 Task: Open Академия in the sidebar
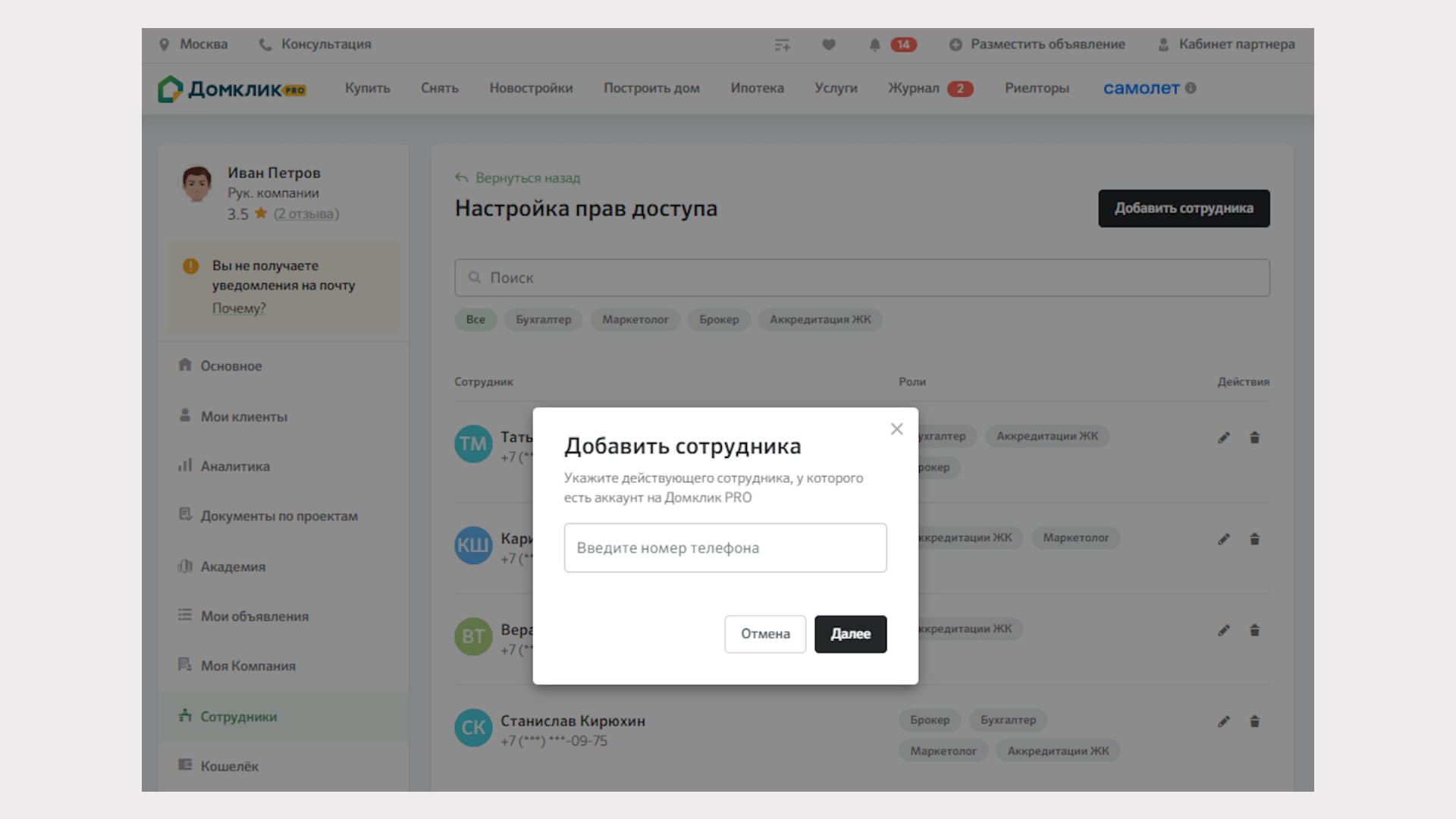[x=283, y=566]
